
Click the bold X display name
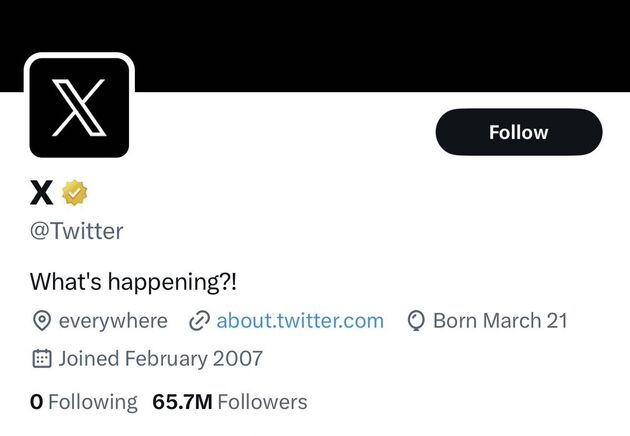click(x=41, y=192)
